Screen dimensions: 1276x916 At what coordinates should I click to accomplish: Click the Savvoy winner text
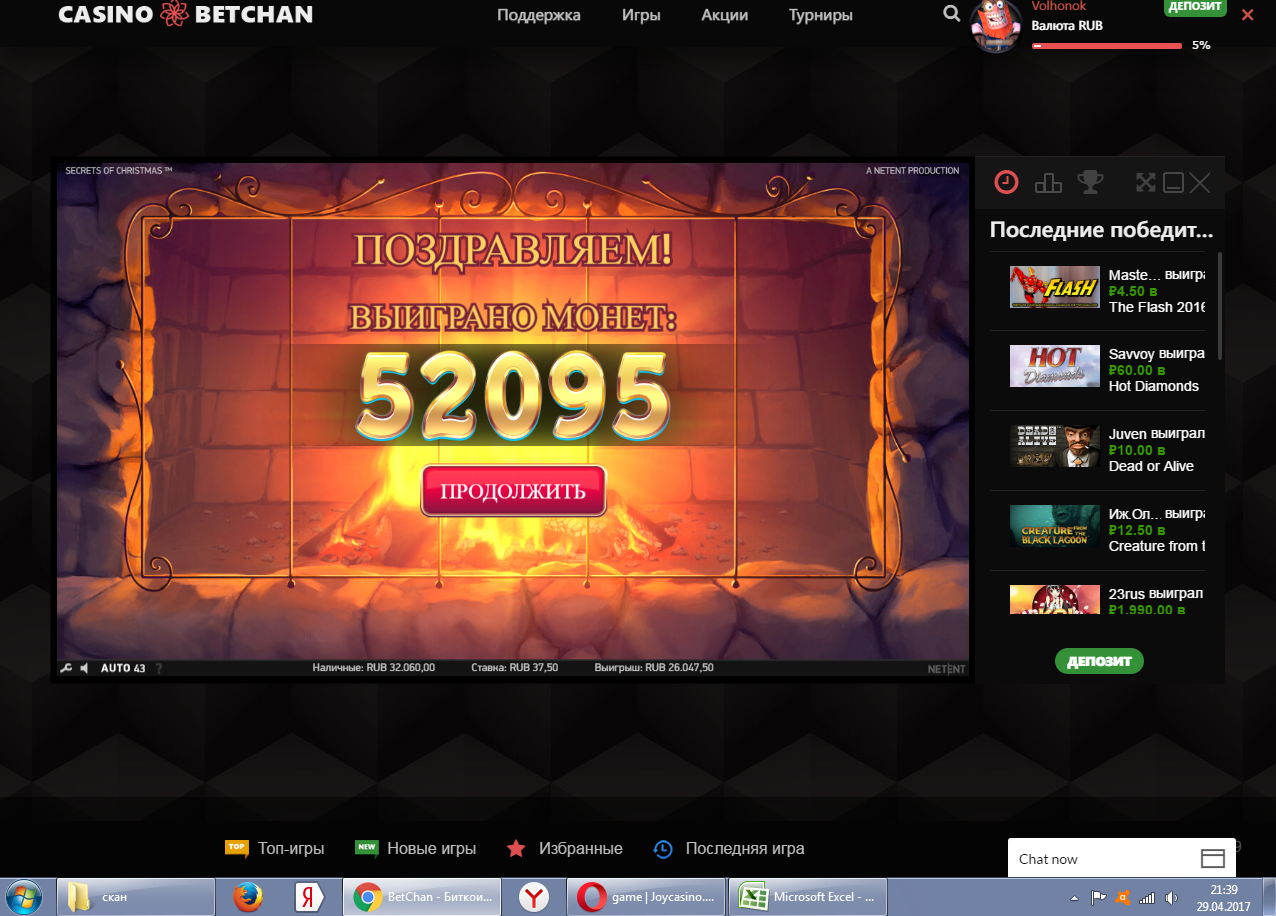tap(1156, 354)
